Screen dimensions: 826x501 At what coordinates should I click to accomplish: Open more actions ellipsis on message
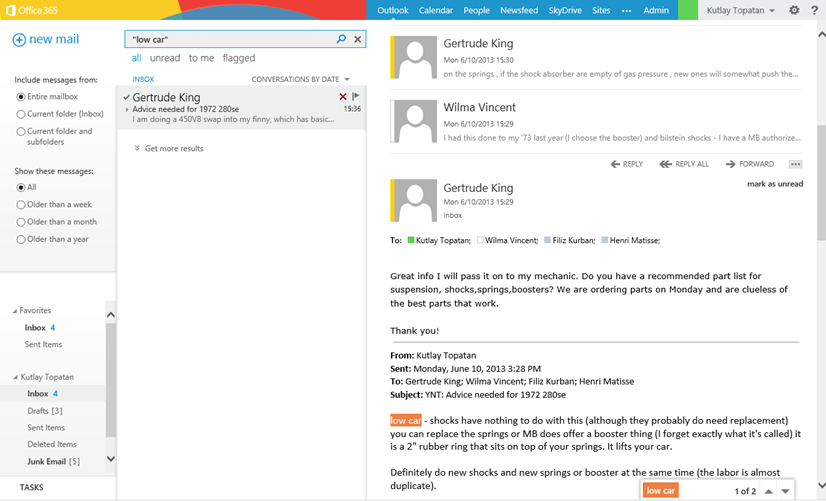tap(795, 164)
